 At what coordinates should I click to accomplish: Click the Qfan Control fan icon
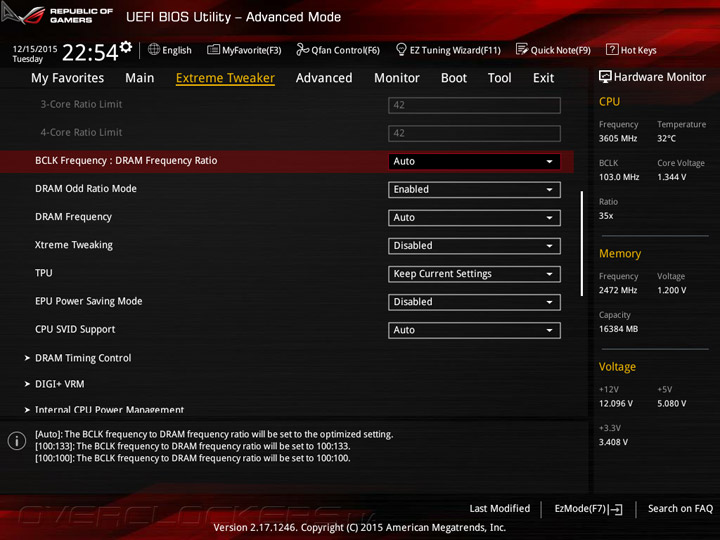click(x=302, y=49)
